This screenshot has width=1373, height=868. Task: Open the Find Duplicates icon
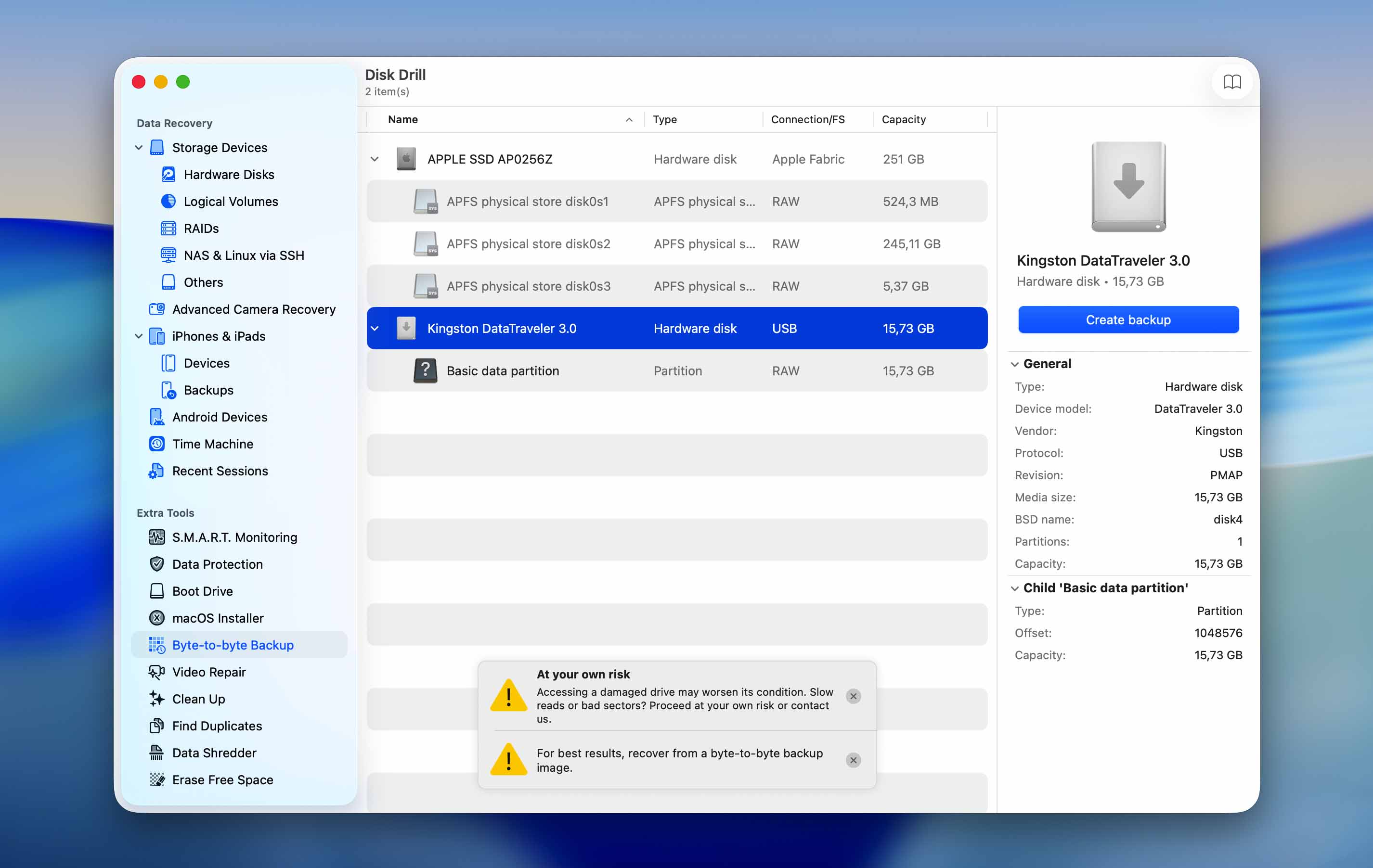point(157,726)
